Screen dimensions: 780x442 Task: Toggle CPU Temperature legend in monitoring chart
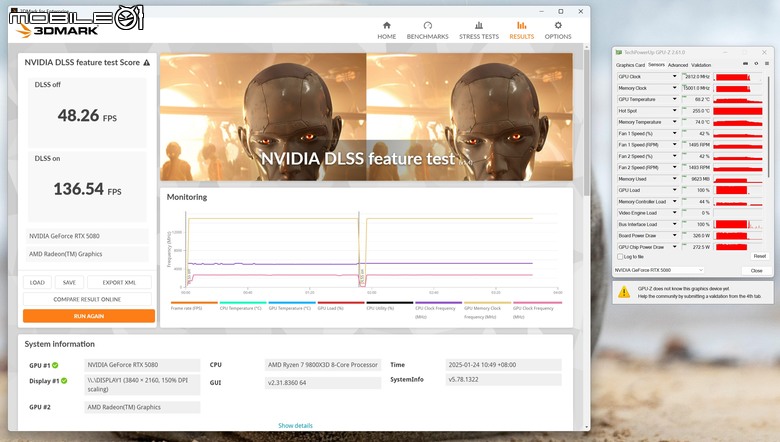[243, 306]
